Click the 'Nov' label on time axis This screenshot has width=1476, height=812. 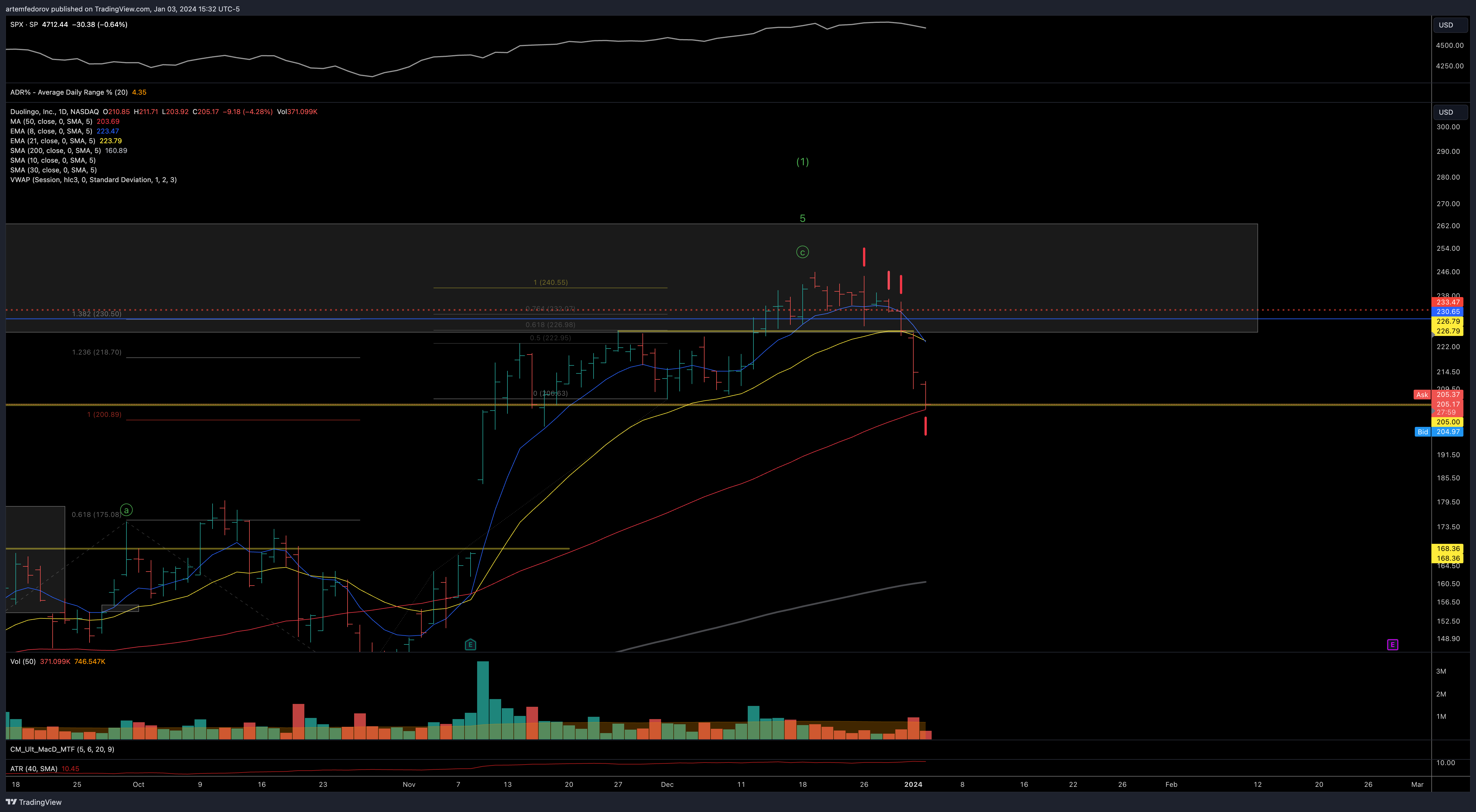(x=409, y=785)
